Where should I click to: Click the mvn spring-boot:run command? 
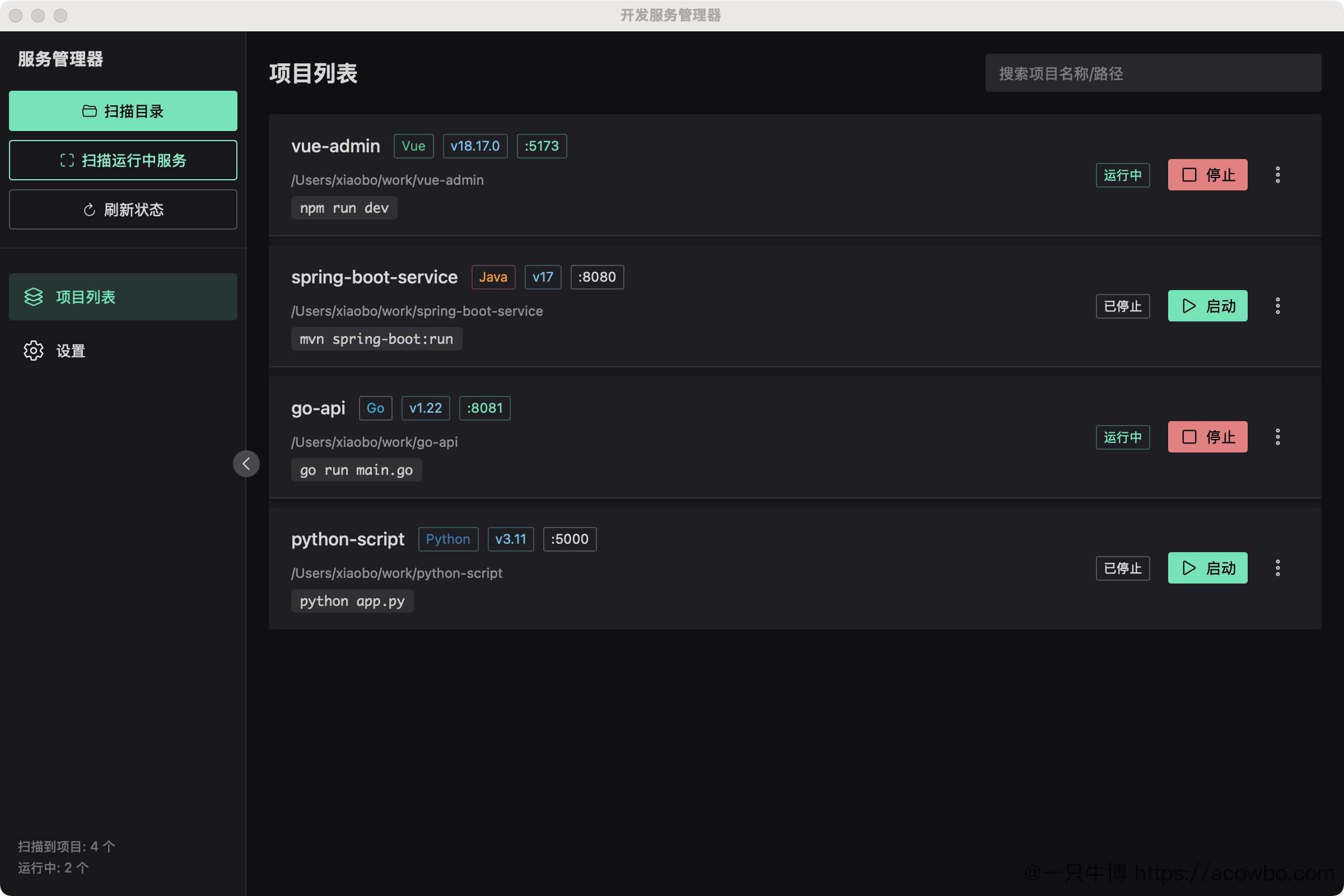376,339
